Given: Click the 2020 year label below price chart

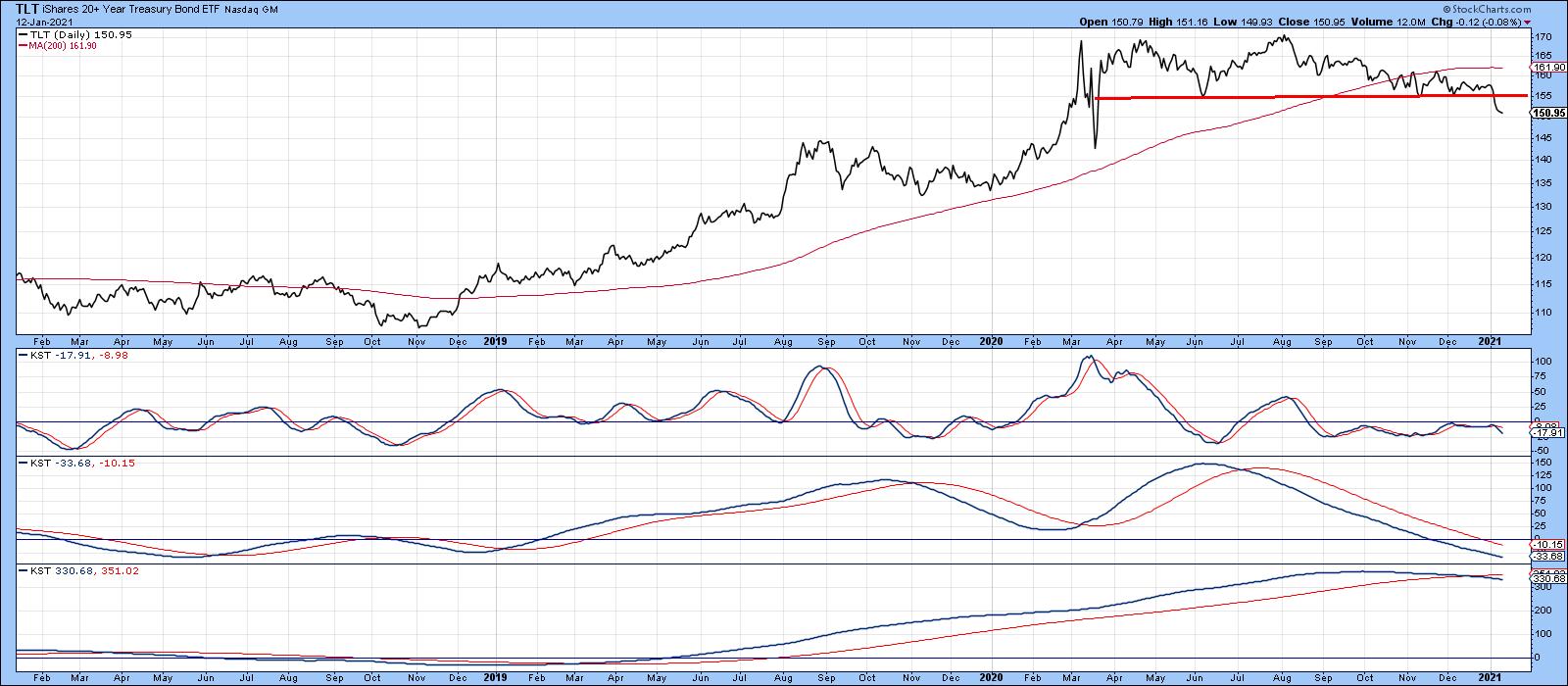Looking at the screenshot, I should [991, 341].
